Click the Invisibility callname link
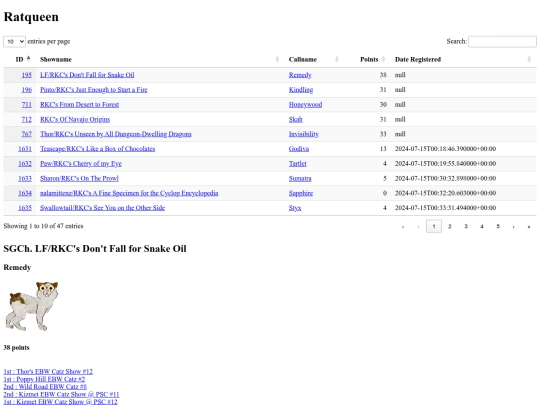 pos(304,134)
